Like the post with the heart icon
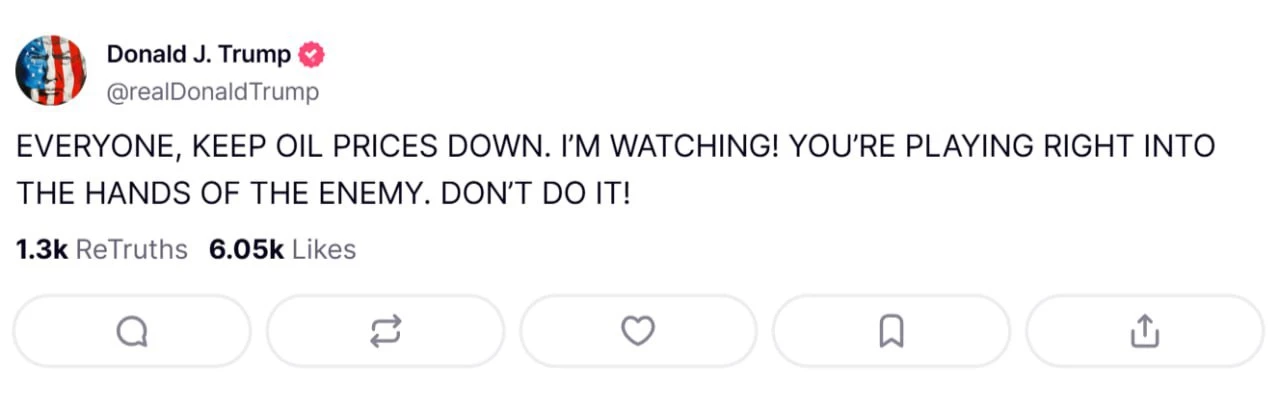The width and height of the screenshot is (1280, 411). pyautogui.click(x=638, y=331)
